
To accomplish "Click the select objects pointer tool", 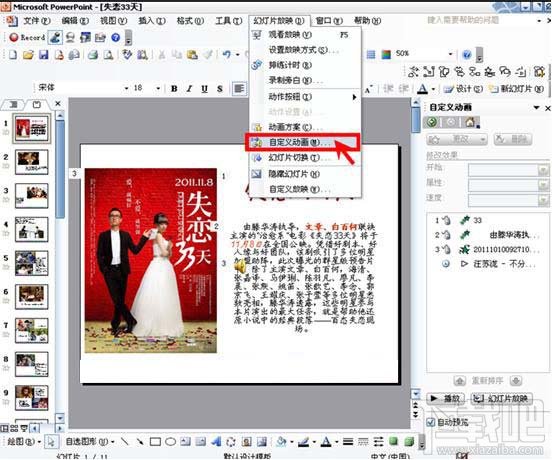I will coord(51,441).
